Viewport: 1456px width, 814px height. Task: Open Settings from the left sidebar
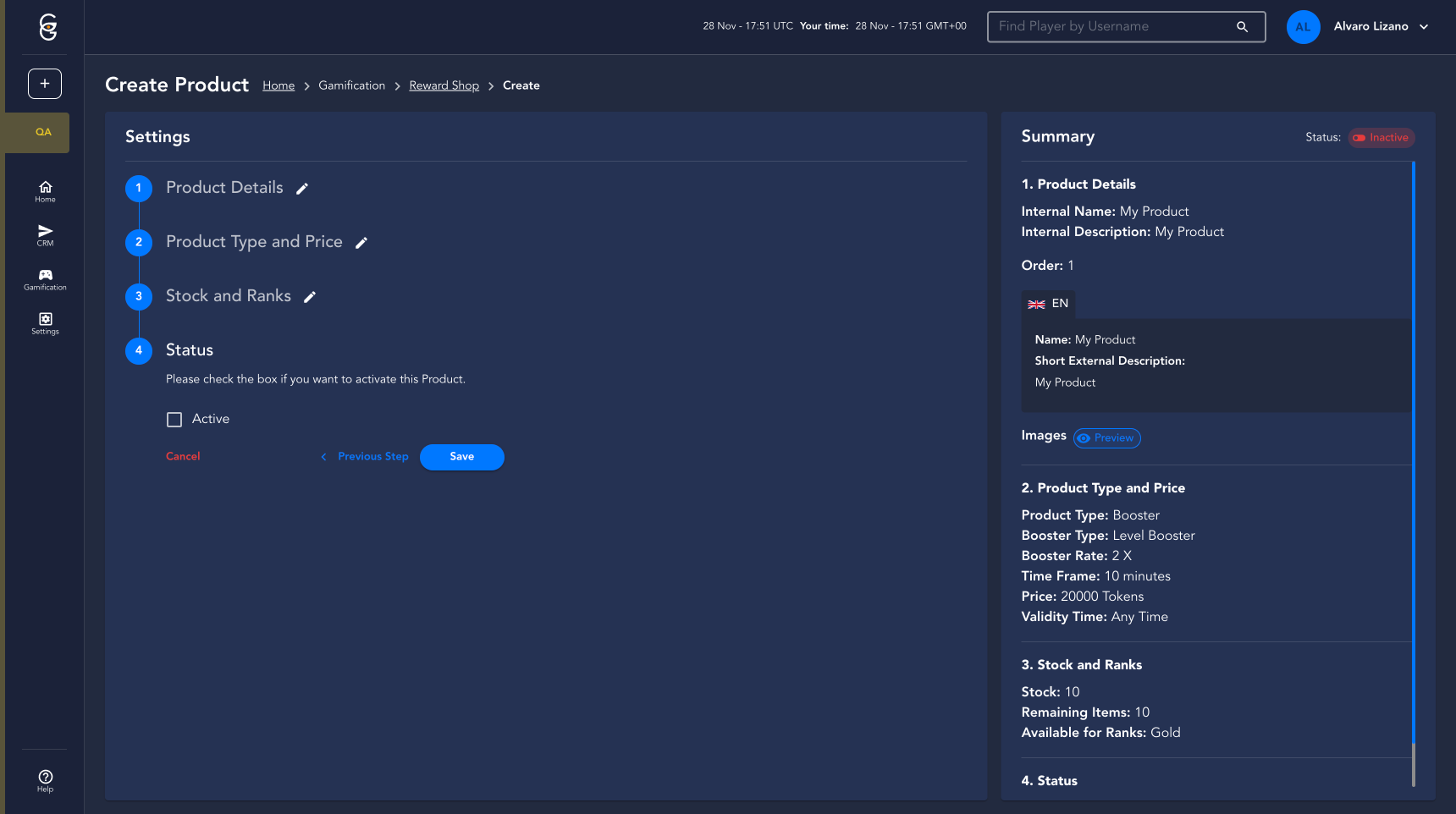[x=45, y=323]
